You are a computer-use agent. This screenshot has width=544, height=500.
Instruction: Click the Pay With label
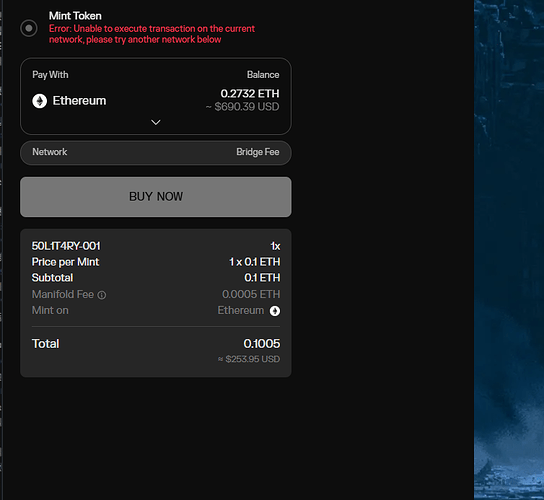50,75
